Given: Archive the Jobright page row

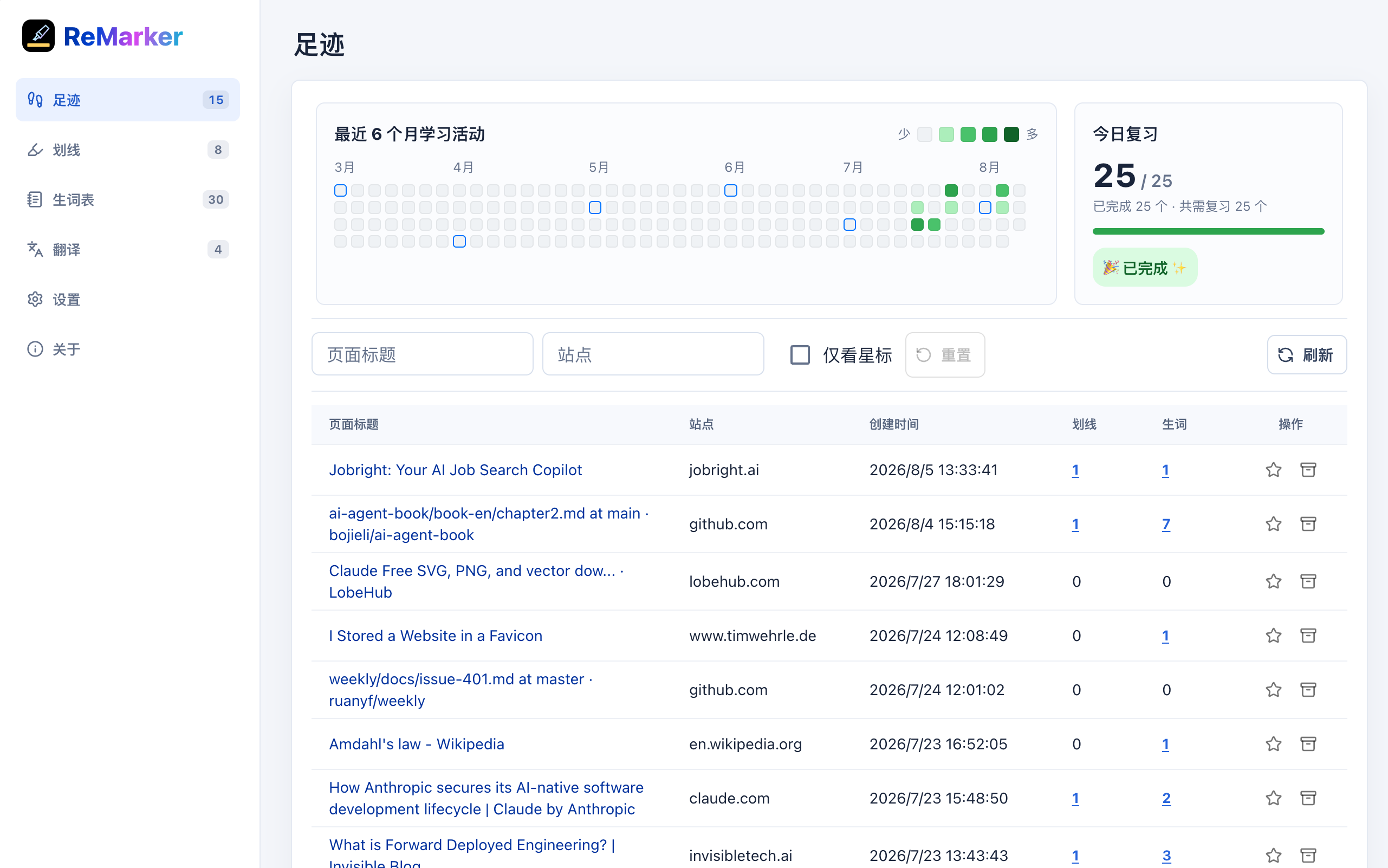Looking at the screenshot, I should tap(1308, 470).
